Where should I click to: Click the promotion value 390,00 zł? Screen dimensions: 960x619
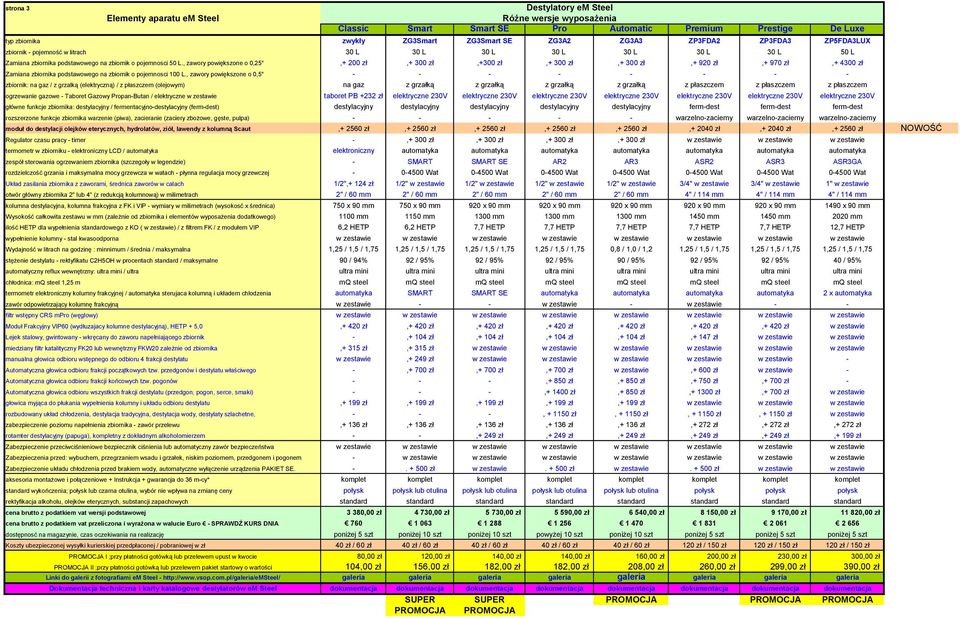click(860, 567)
